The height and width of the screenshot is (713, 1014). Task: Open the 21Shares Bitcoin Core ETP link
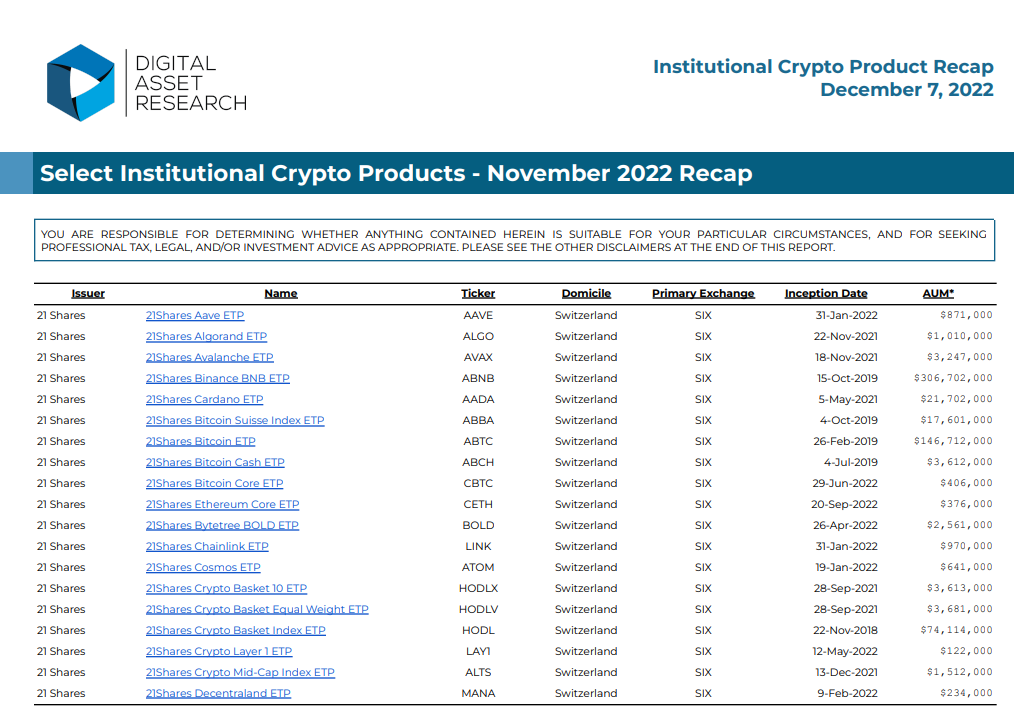coord(214,484)
